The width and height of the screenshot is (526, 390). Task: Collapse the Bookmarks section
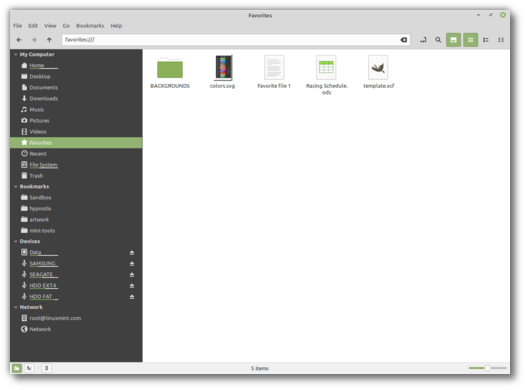pos(16,186)
